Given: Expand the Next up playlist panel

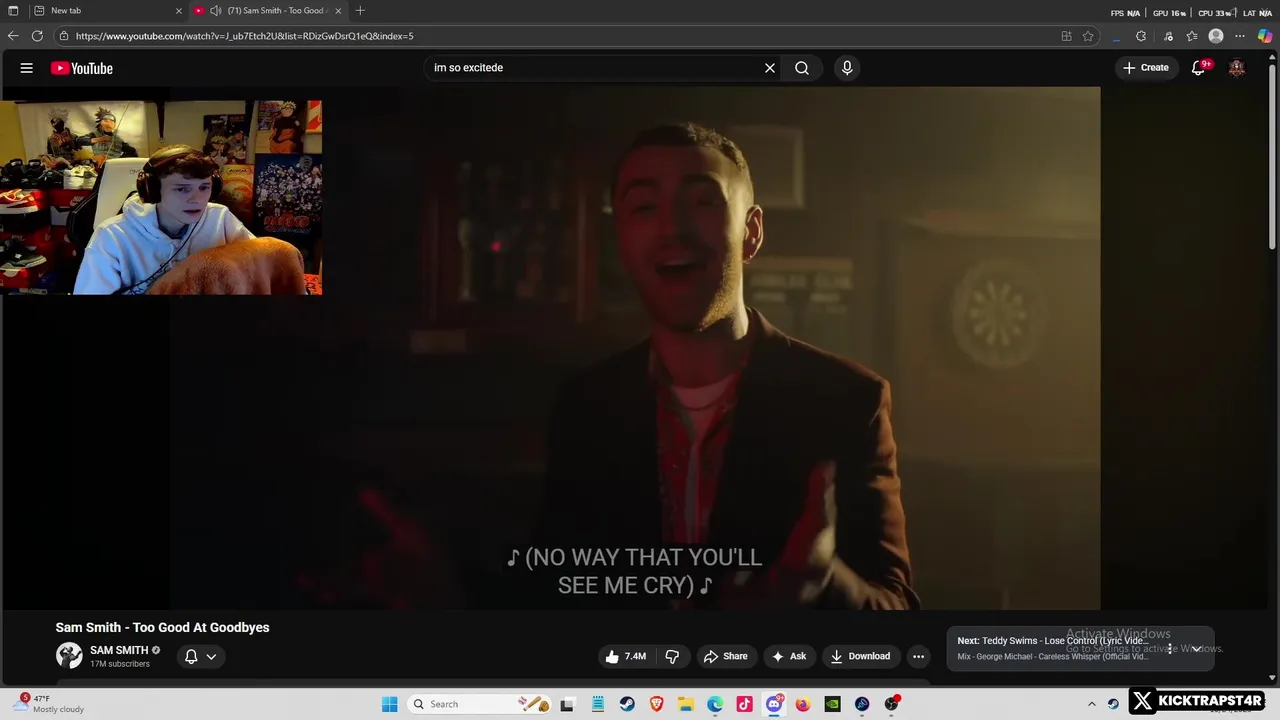Looking at the screenshot, I should [x=1196, y=649].
